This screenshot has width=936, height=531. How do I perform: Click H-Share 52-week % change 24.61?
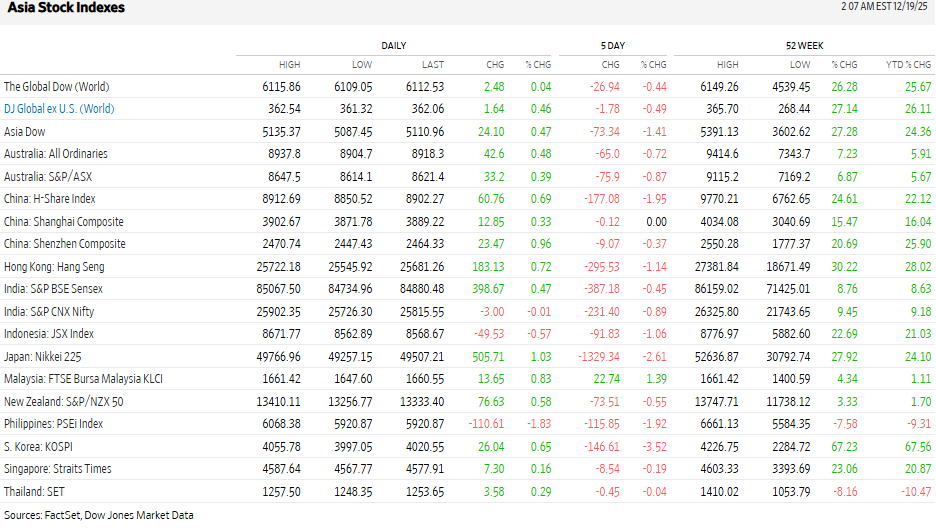[844, 199]
